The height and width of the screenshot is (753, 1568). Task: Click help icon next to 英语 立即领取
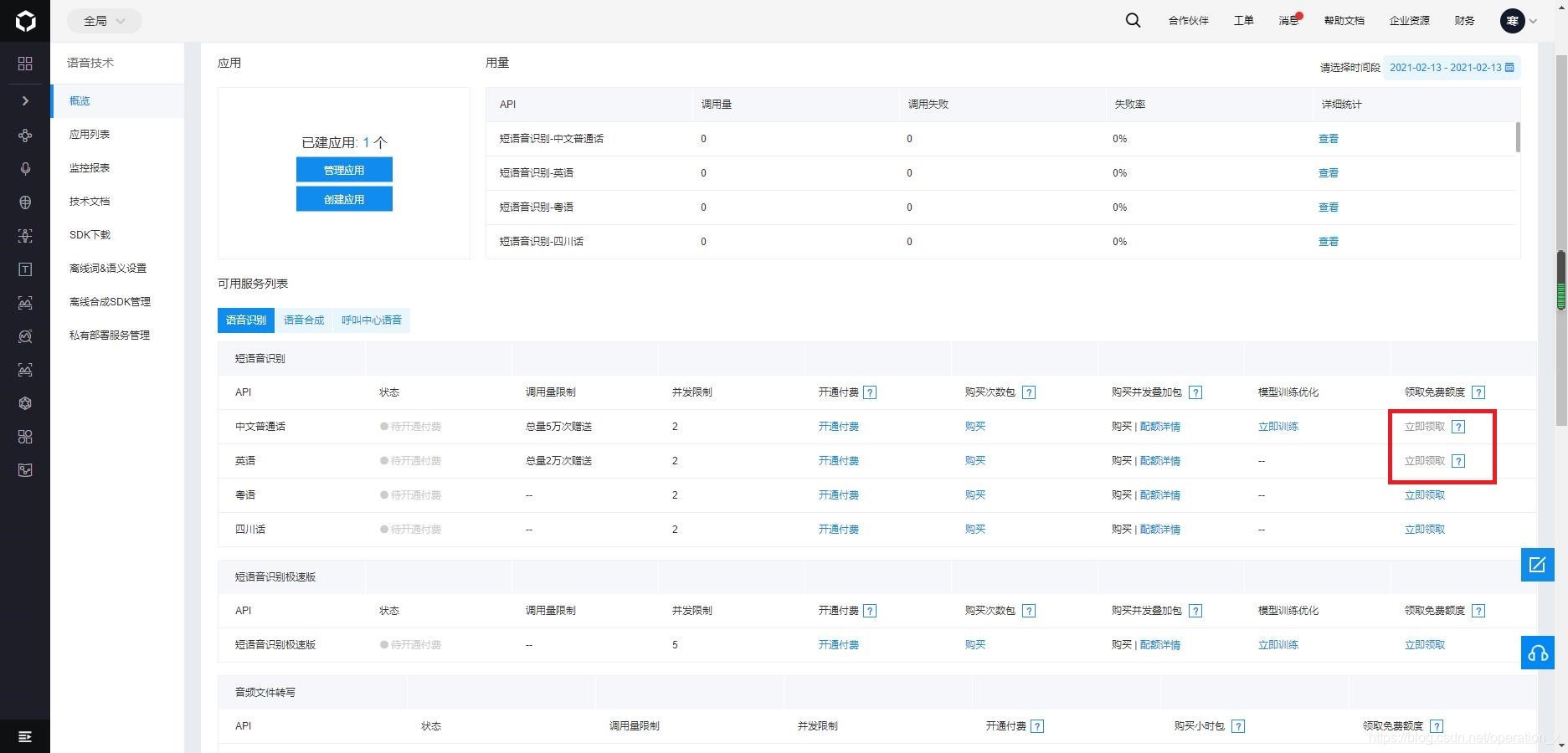click(x=1458, y=461)
